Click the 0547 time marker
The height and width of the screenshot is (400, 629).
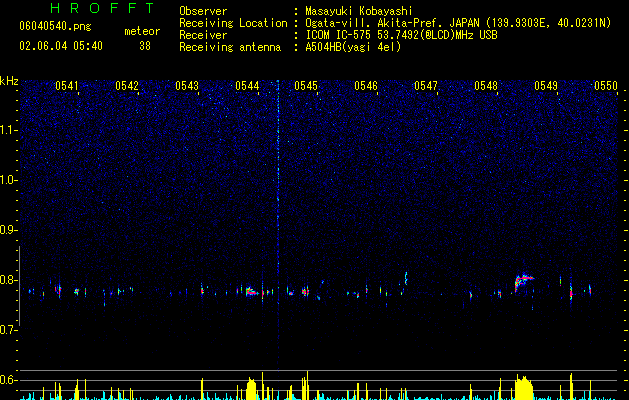tap(426, 86)
